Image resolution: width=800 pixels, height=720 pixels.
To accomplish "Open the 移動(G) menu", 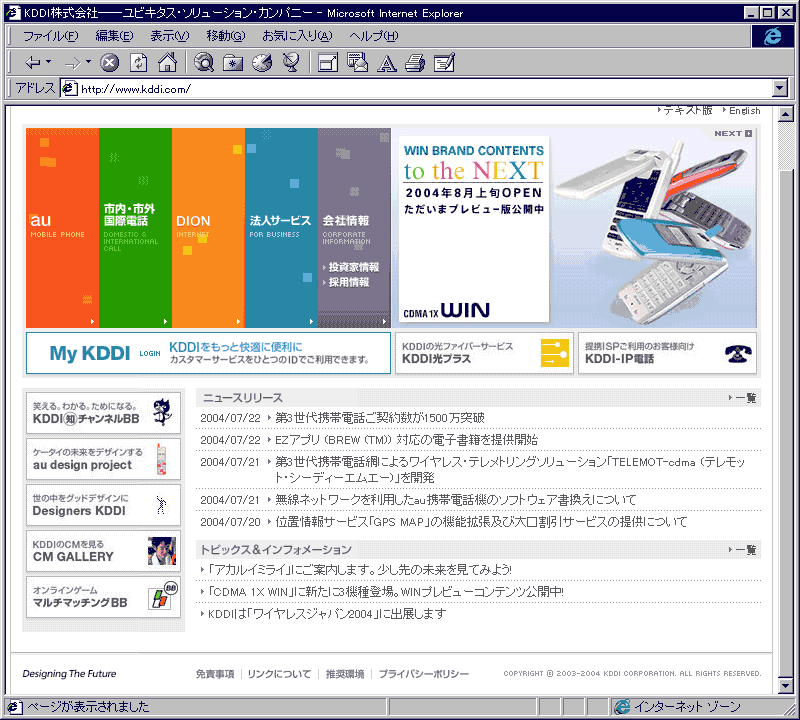I will [226, 36].
